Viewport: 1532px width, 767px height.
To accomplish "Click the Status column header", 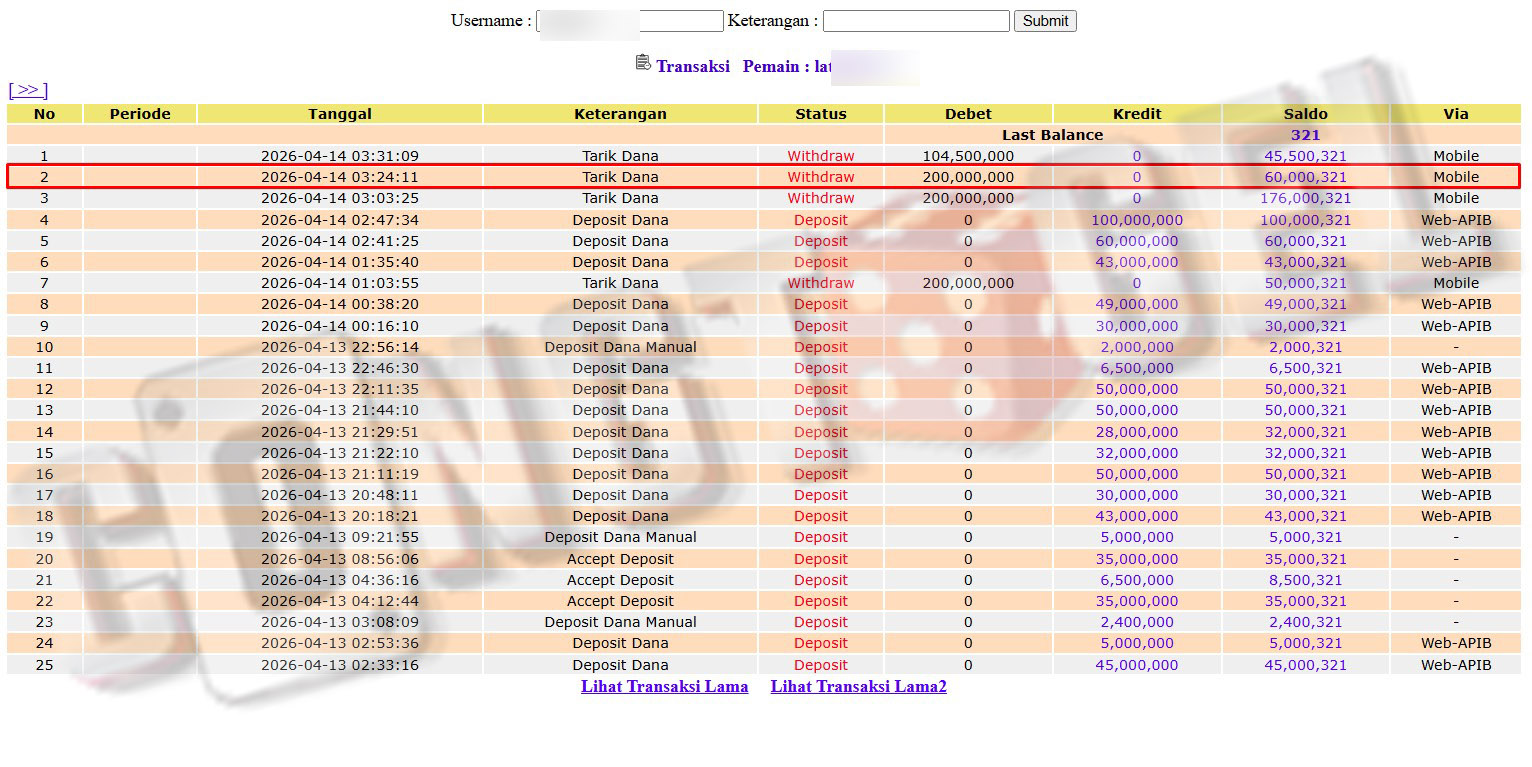I will [x=821, y=114].
